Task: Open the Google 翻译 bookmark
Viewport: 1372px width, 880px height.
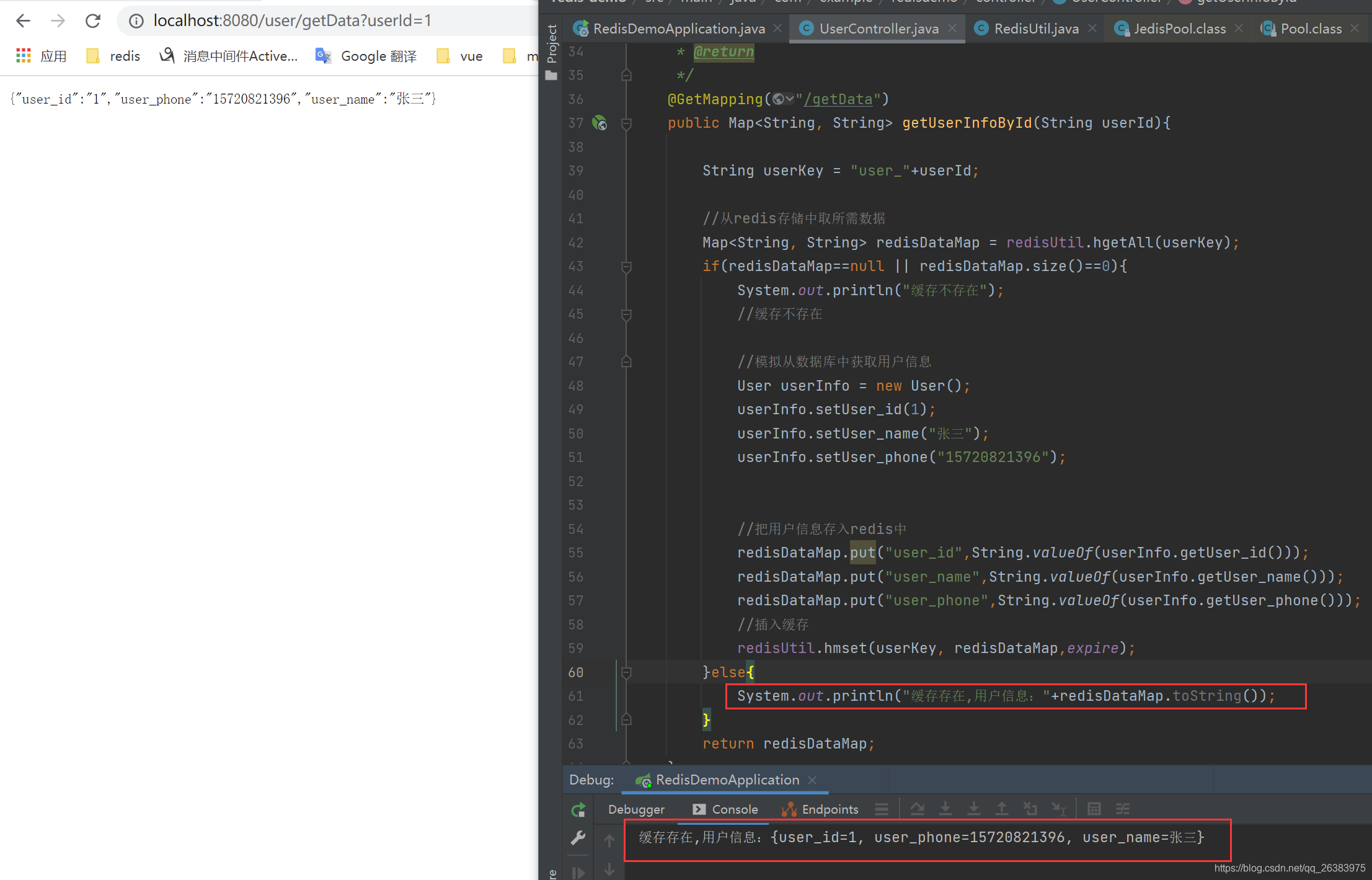Action: coord(366,56)
